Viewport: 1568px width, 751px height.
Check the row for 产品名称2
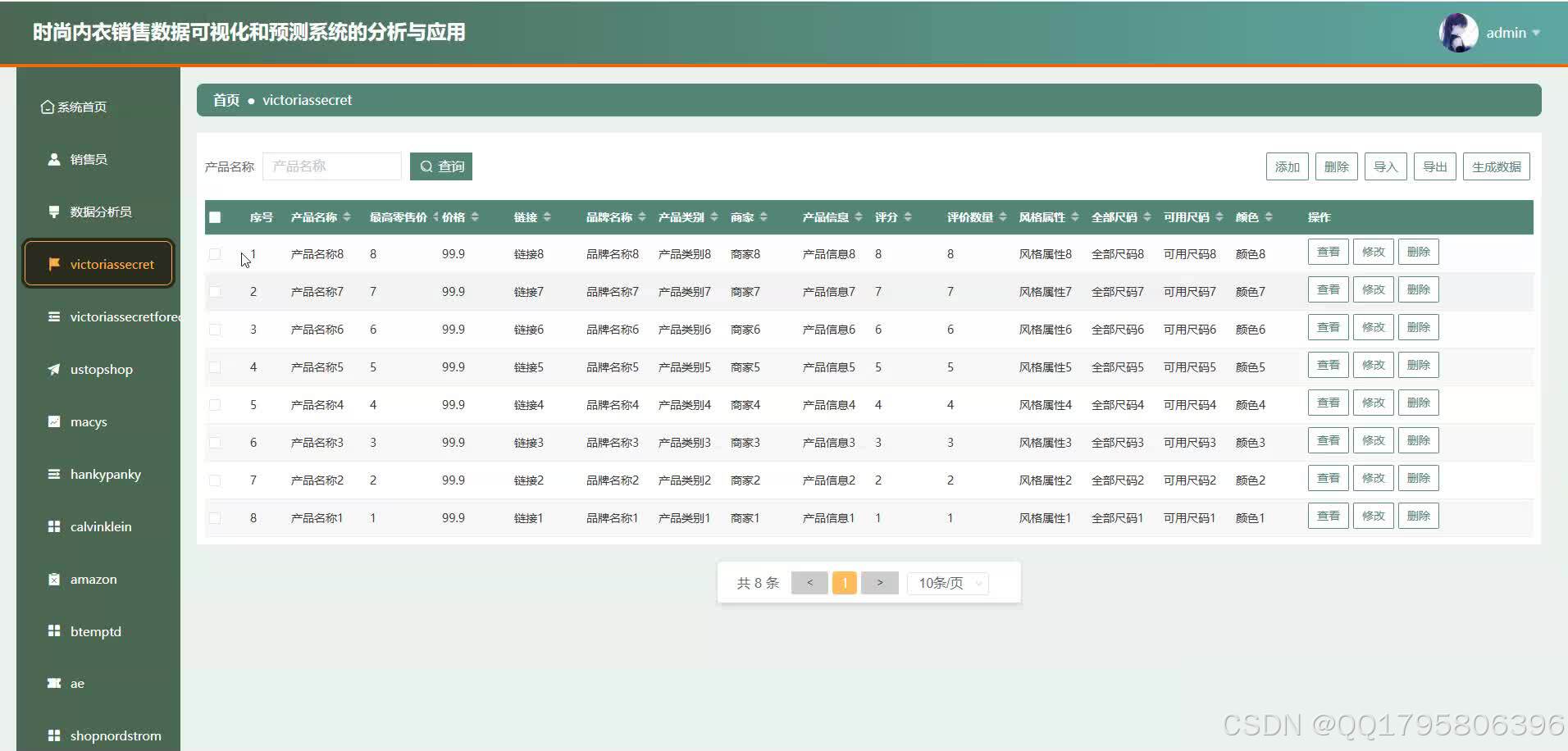click(215, 480)
